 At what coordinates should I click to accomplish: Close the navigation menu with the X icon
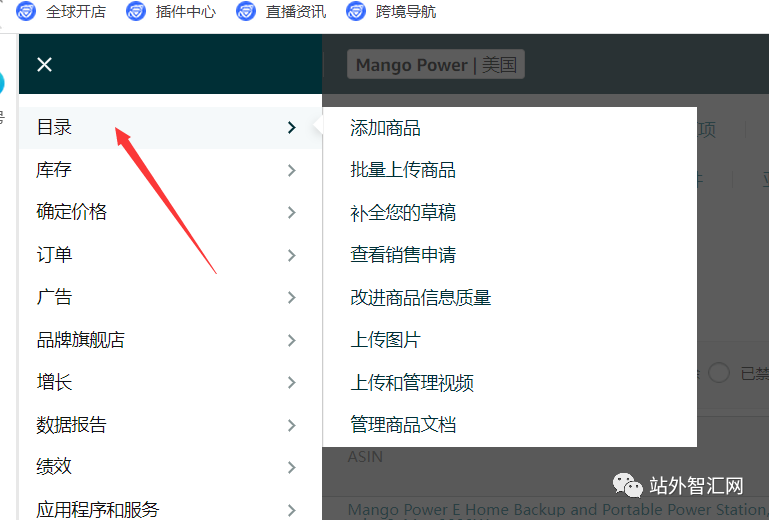point(44,64)
